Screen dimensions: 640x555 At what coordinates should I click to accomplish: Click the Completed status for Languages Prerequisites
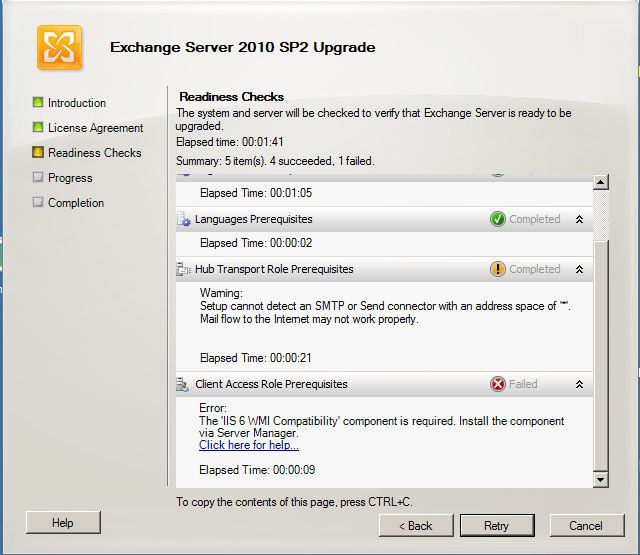pos(535,220)
